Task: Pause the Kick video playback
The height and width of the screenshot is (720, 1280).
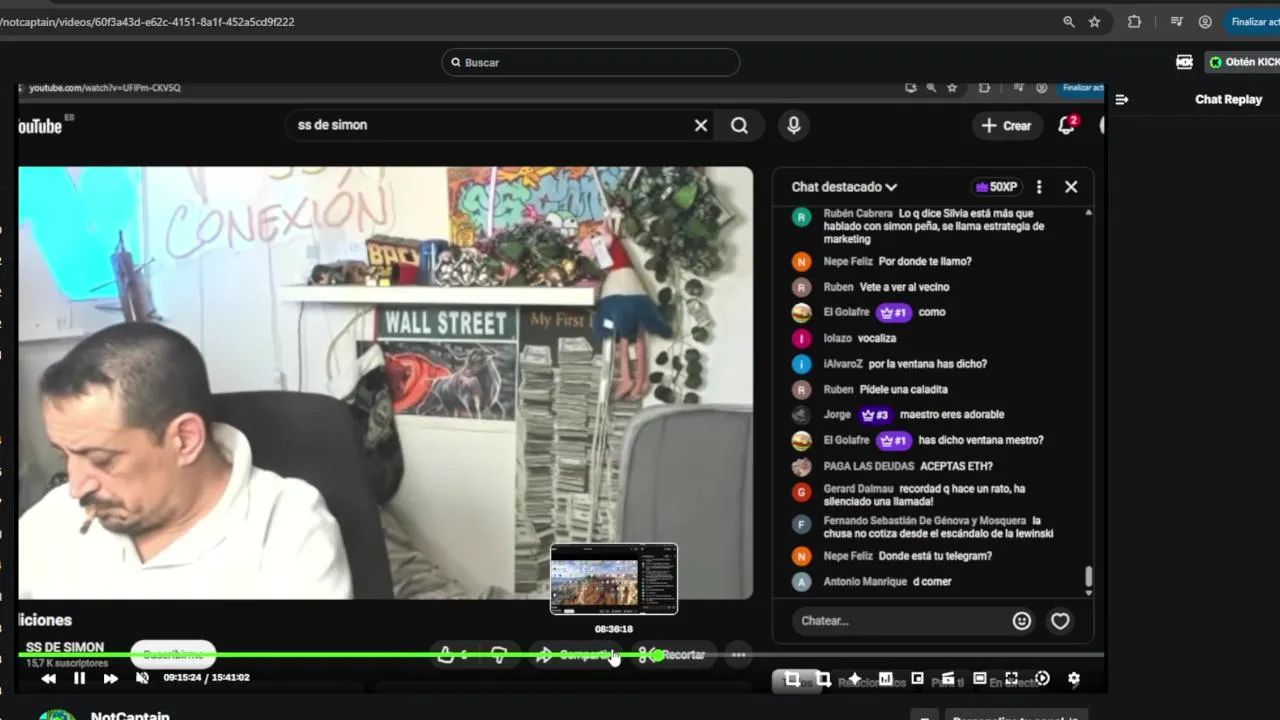Action: coord(79,678)
